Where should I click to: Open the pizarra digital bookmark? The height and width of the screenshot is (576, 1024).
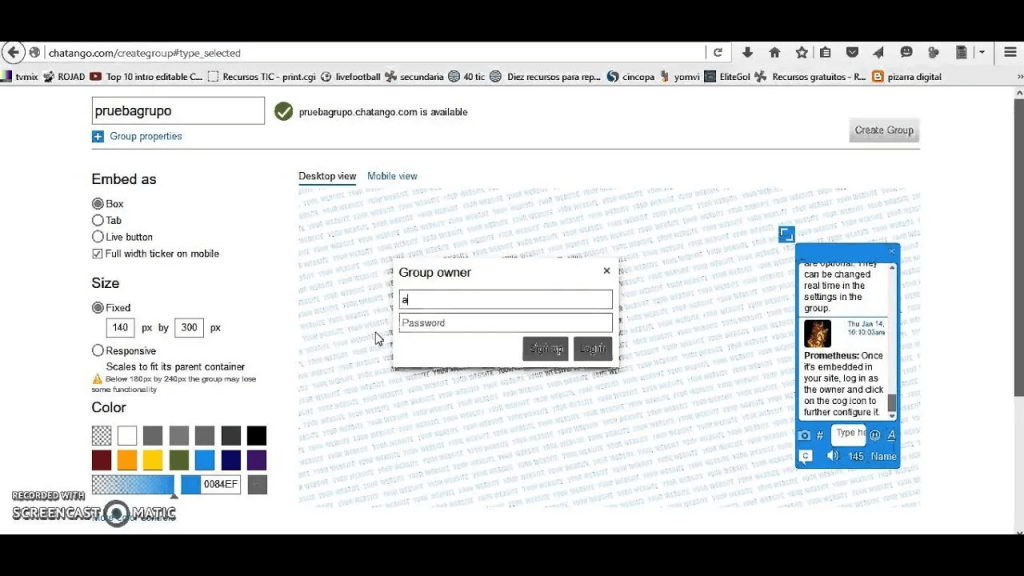pos(907,76)
